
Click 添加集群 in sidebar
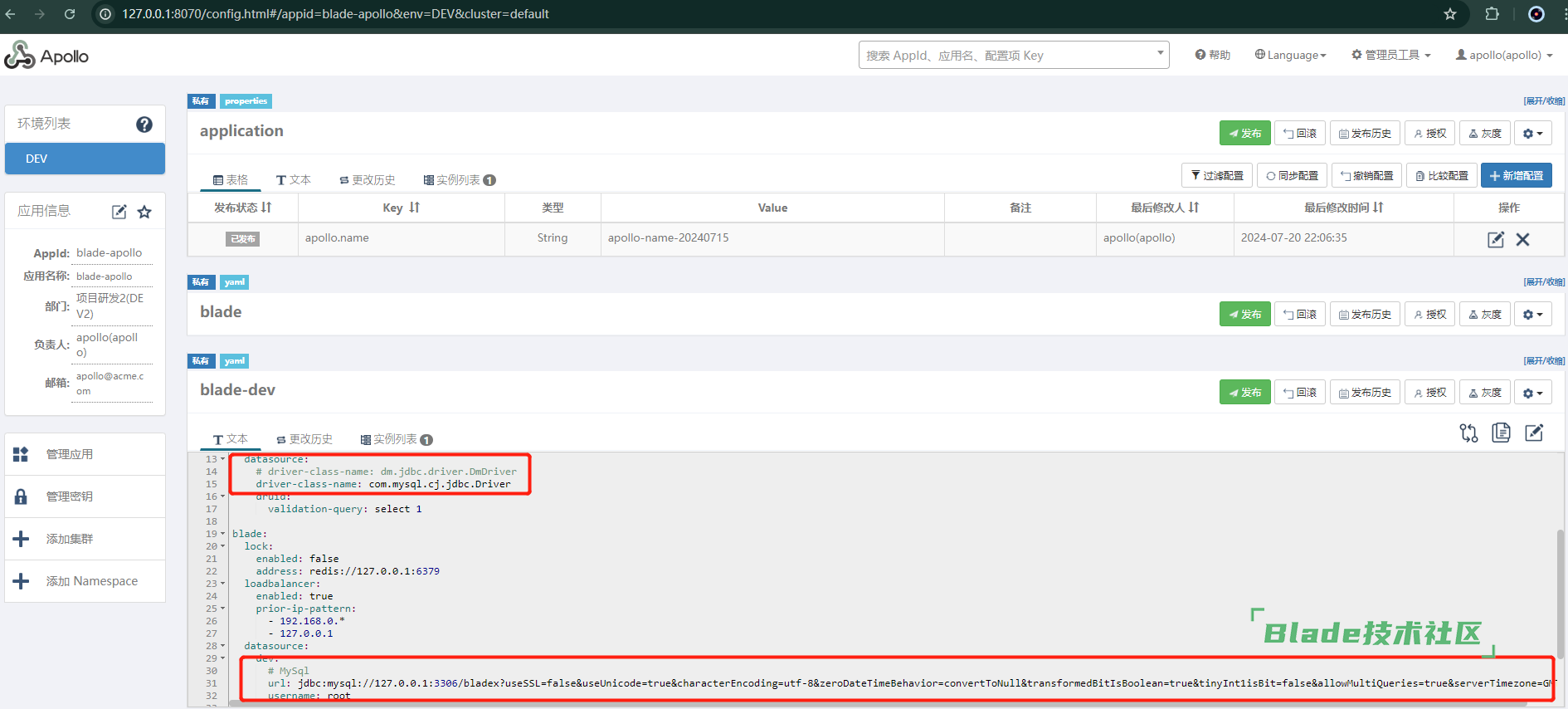(85, 539)
